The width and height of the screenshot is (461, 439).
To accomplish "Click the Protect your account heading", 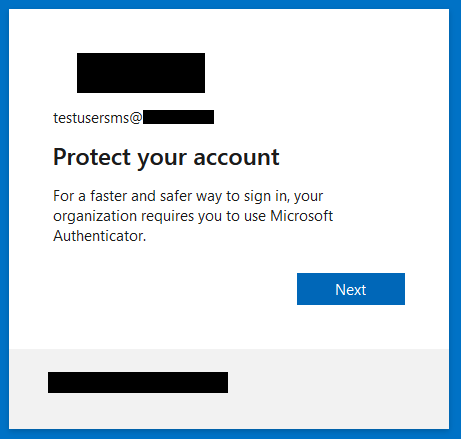I will [166, 158].
